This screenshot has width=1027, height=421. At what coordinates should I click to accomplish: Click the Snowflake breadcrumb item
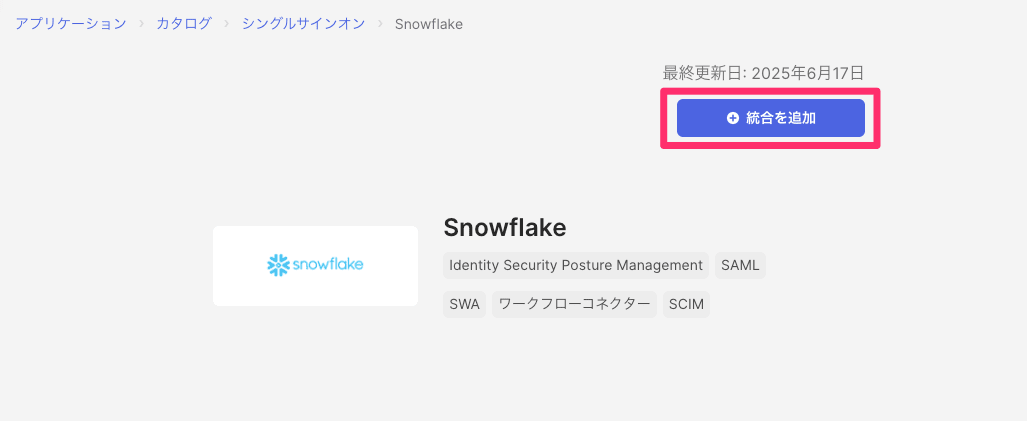coord(428,23)
